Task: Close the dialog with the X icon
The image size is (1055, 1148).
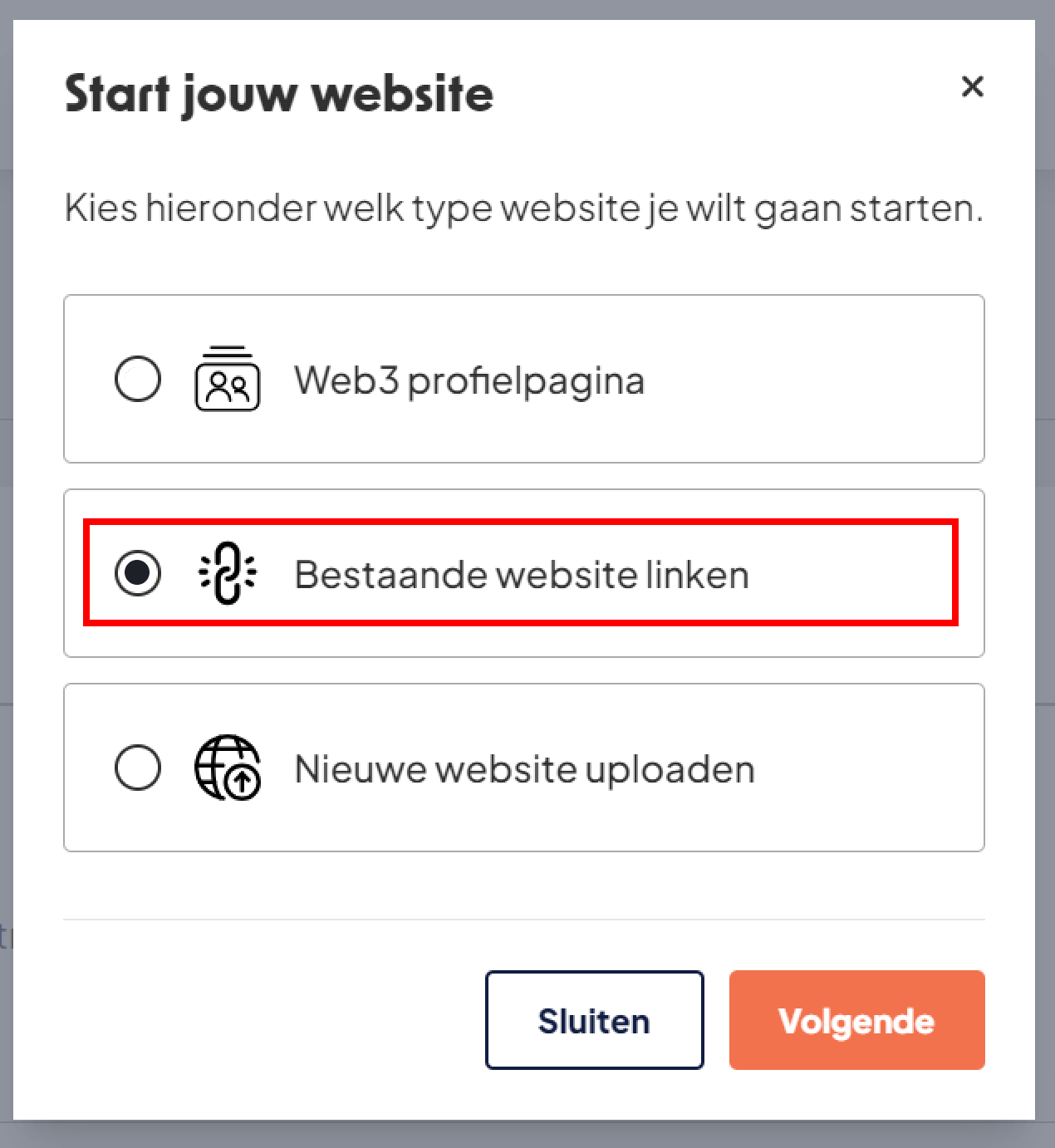Action: [x=972, y=86]
